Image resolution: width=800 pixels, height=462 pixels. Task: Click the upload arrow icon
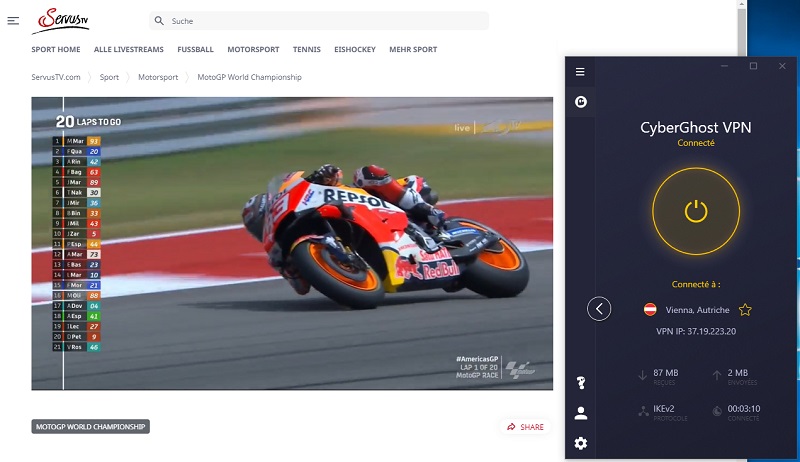(x=717, y=376)
